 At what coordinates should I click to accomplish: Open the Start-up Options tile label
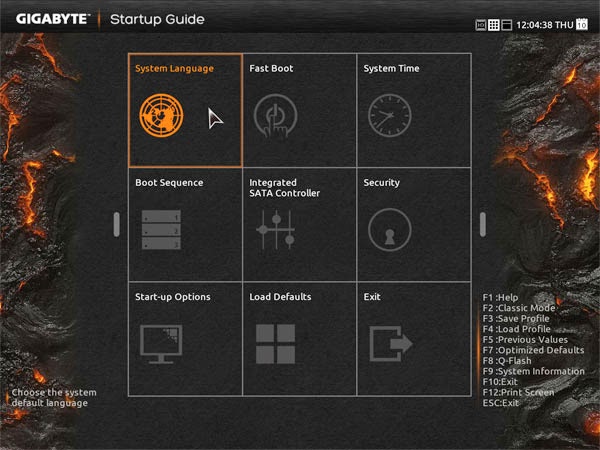click(x=173, y=297)
